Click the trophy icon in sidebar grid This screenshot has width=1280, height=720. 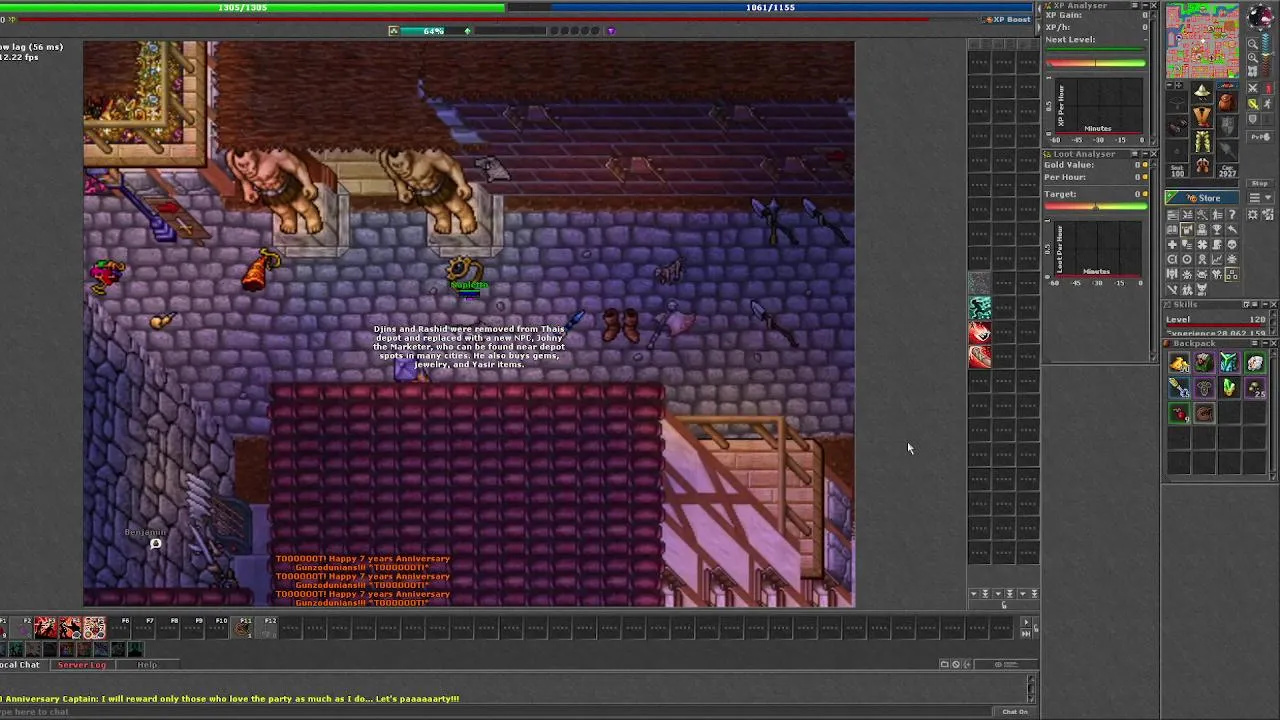[1217, 230]
